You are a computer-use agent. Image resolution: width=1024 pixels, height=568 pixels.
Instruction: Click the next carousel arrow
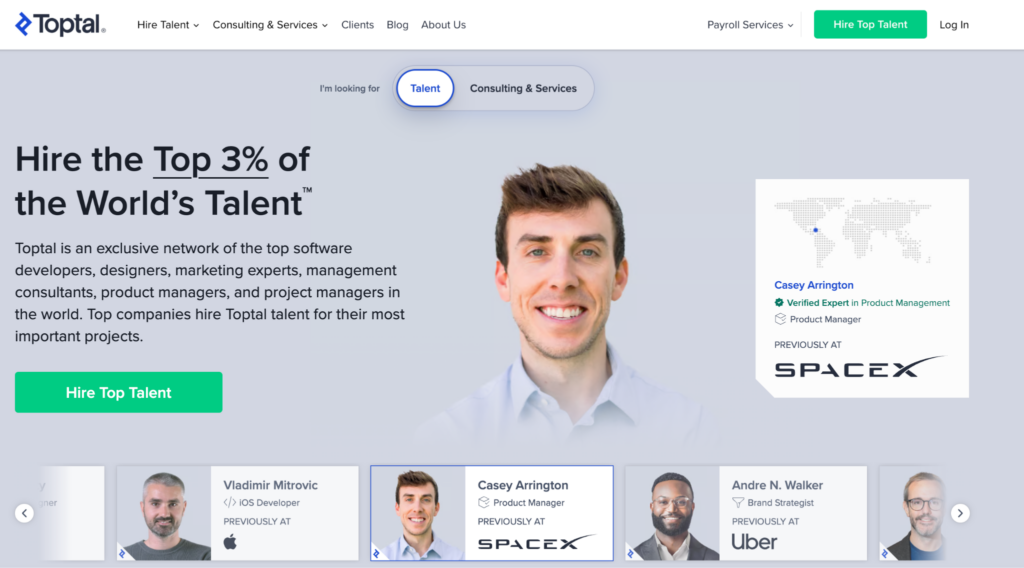click(960, 513)
